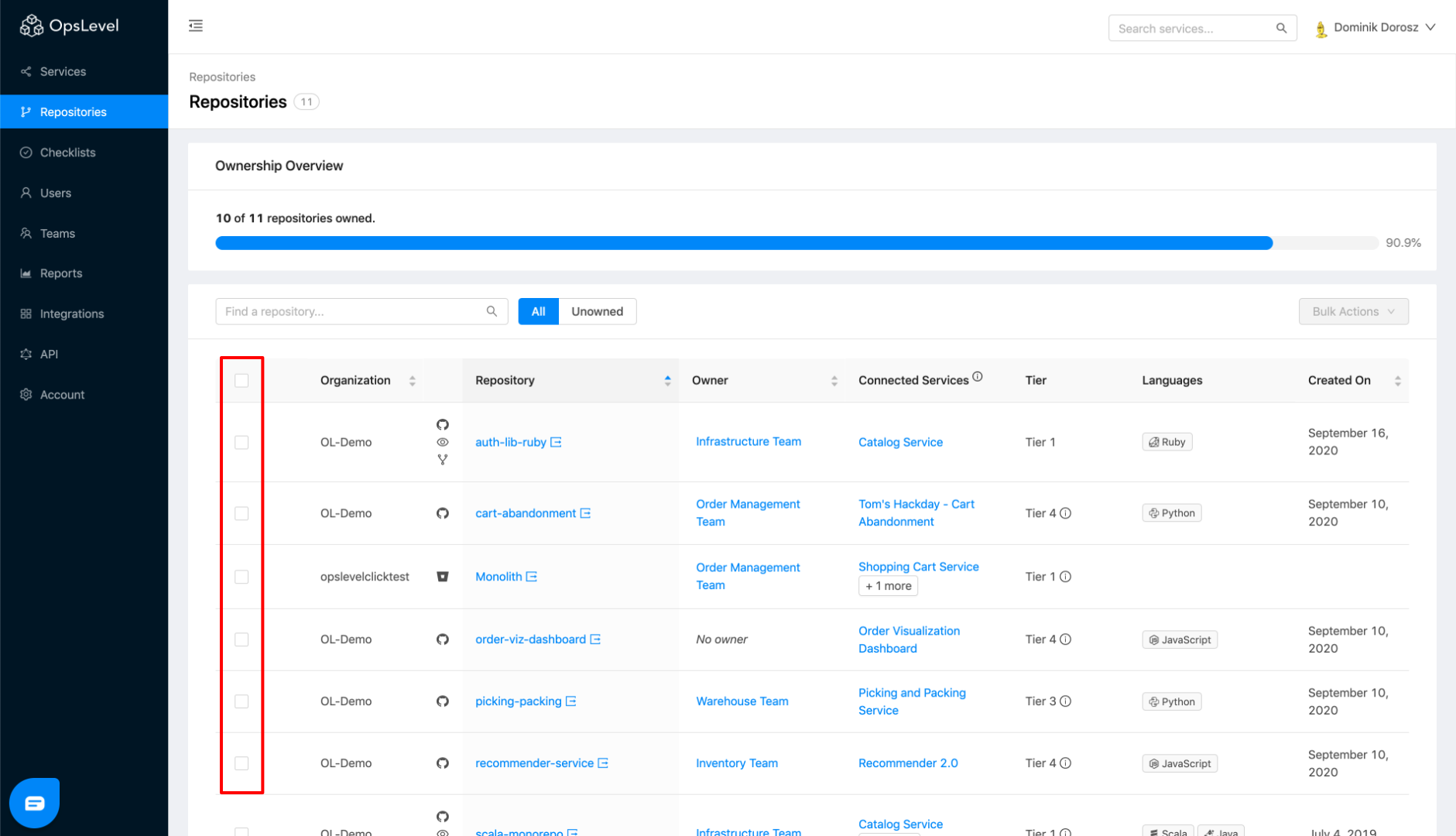
Task: Click the Bitbucket icon in the Monolith row
Action: (443, 577)
